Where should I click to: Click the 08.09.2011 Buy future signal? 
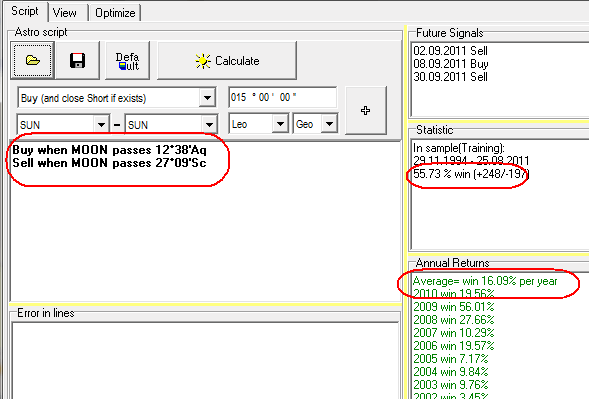451,64
